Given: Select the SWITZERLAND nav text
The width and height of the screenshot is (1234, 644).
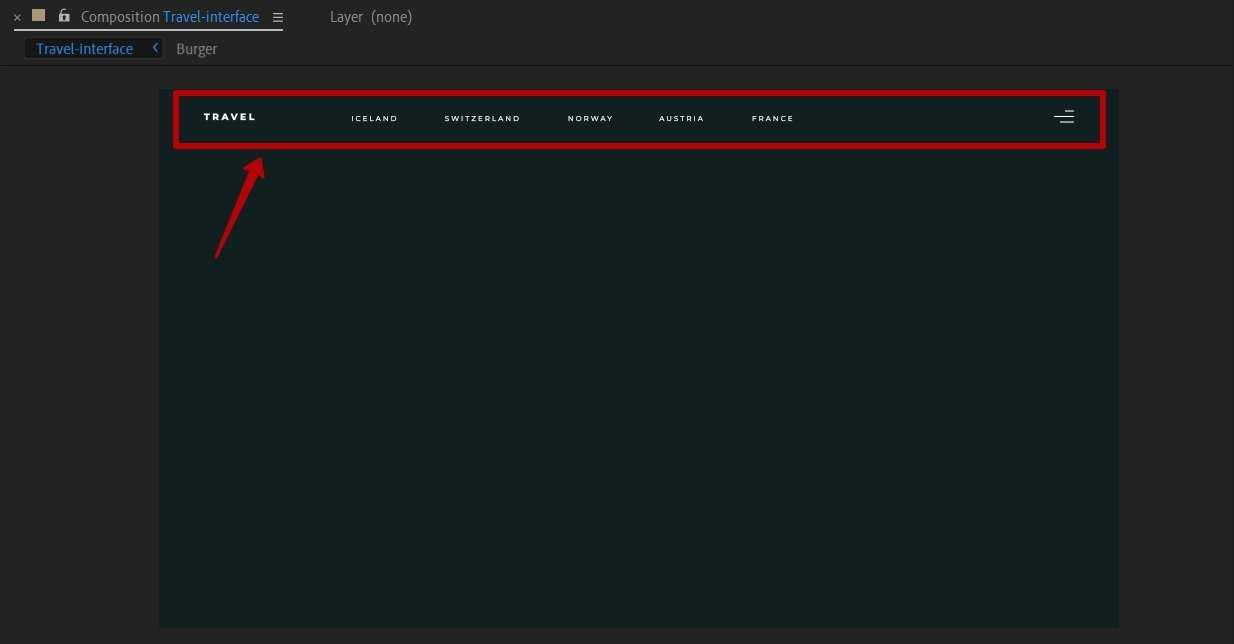Looking at the screenshot, I should coord(482,118).
